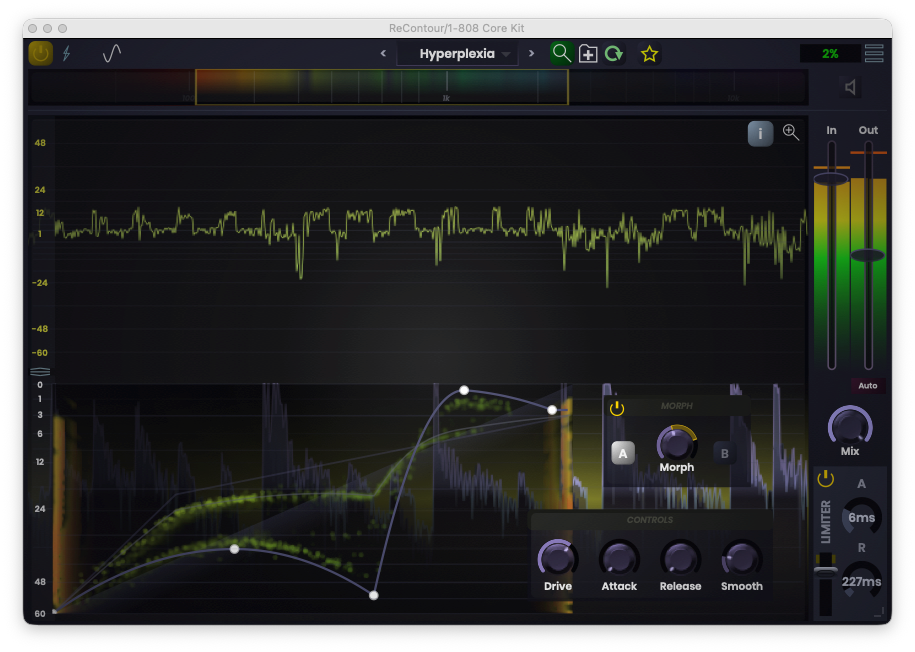This screenshot has height=652, width=915.
Task: Click the green reload preset icon
Action: (x=613, y=54)
